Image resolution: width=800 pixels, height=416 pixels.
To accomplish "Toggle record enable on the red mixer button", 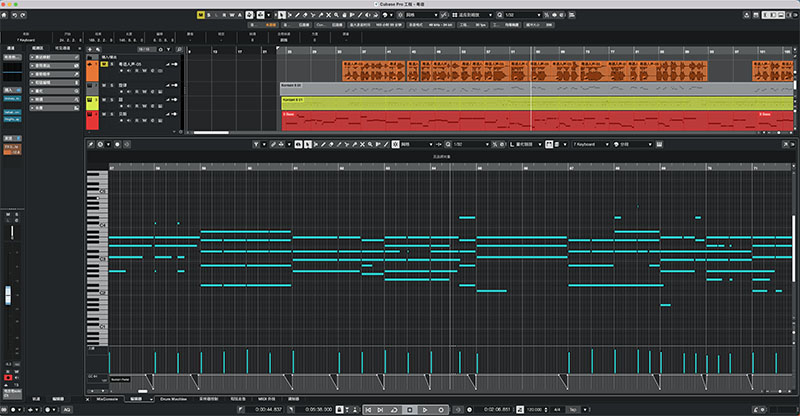I will 8,378.
